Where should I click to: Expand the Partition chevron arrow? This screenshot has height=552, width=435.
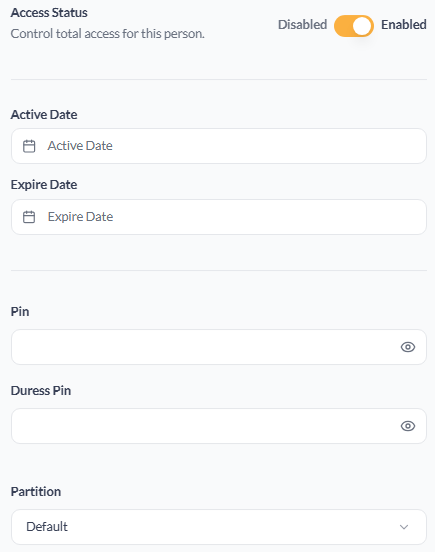404,527
